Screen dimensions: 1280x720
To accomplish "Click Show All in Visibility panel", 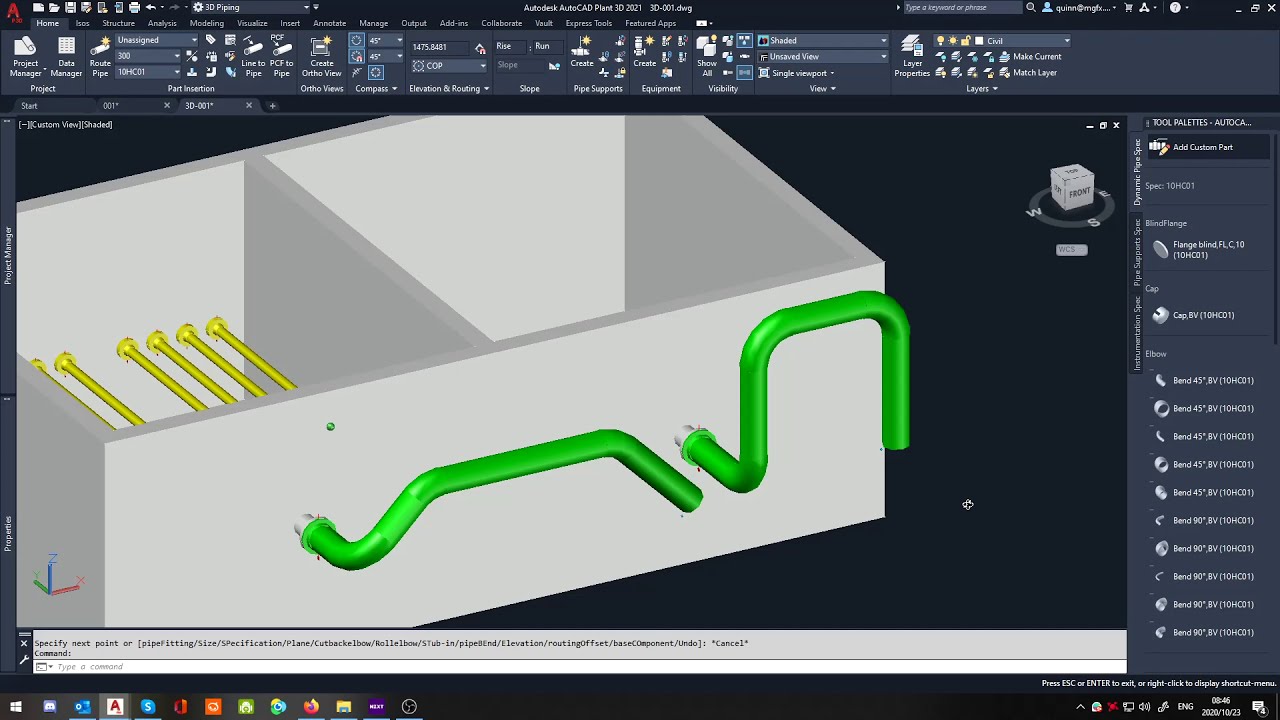I will [707, 57].
